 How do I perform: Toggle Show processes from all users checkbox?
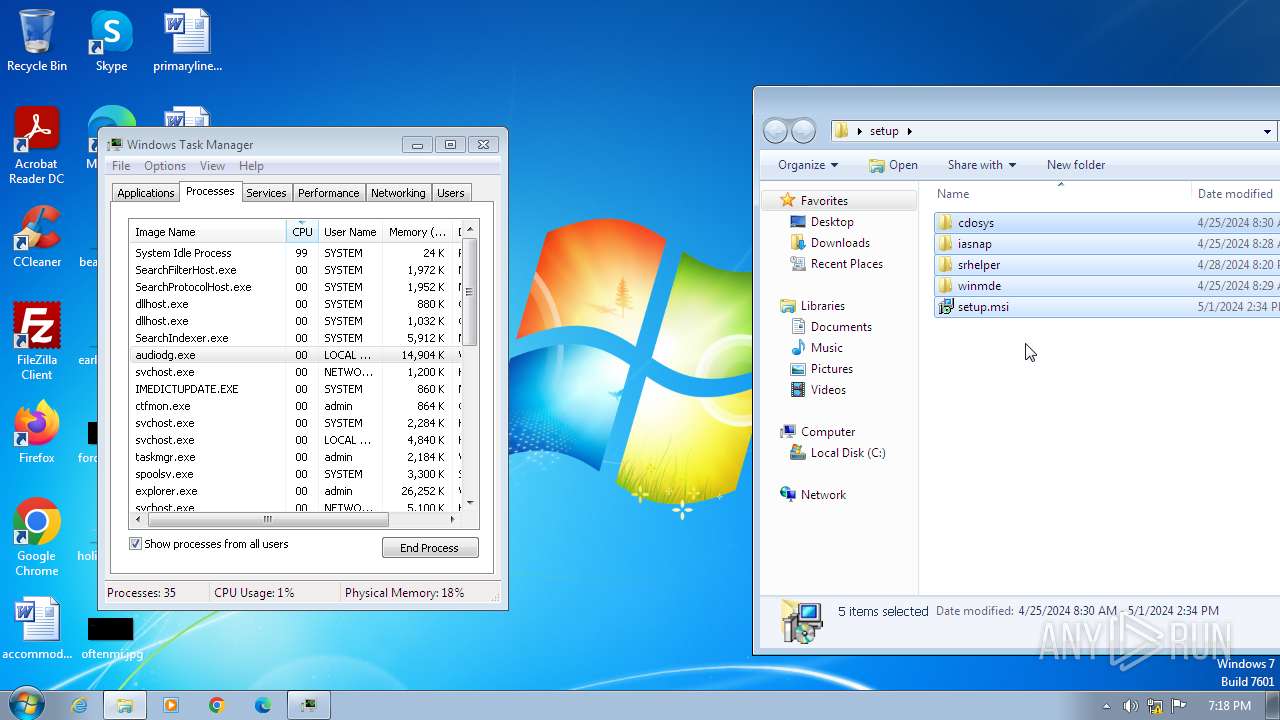coord(136,544)
